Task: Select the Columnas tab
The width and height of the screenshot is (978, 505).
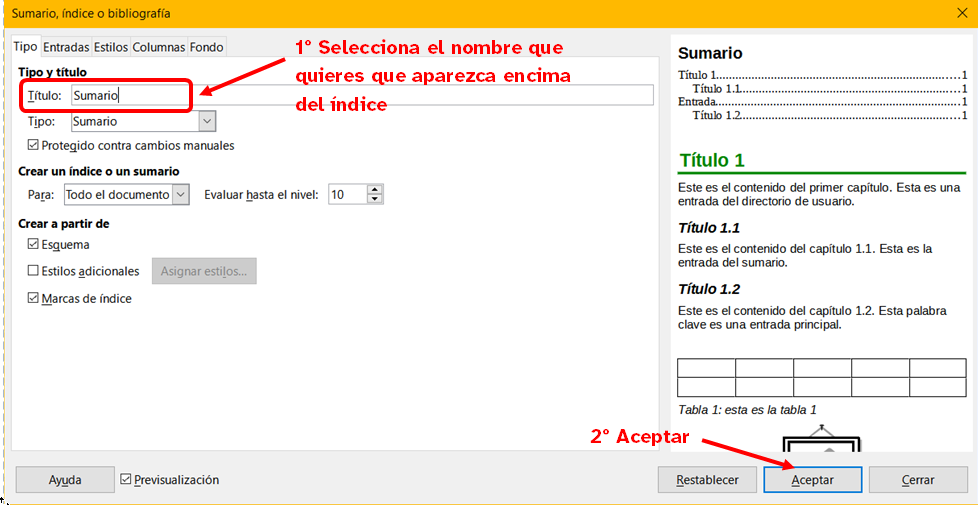Action: [159, 47]
